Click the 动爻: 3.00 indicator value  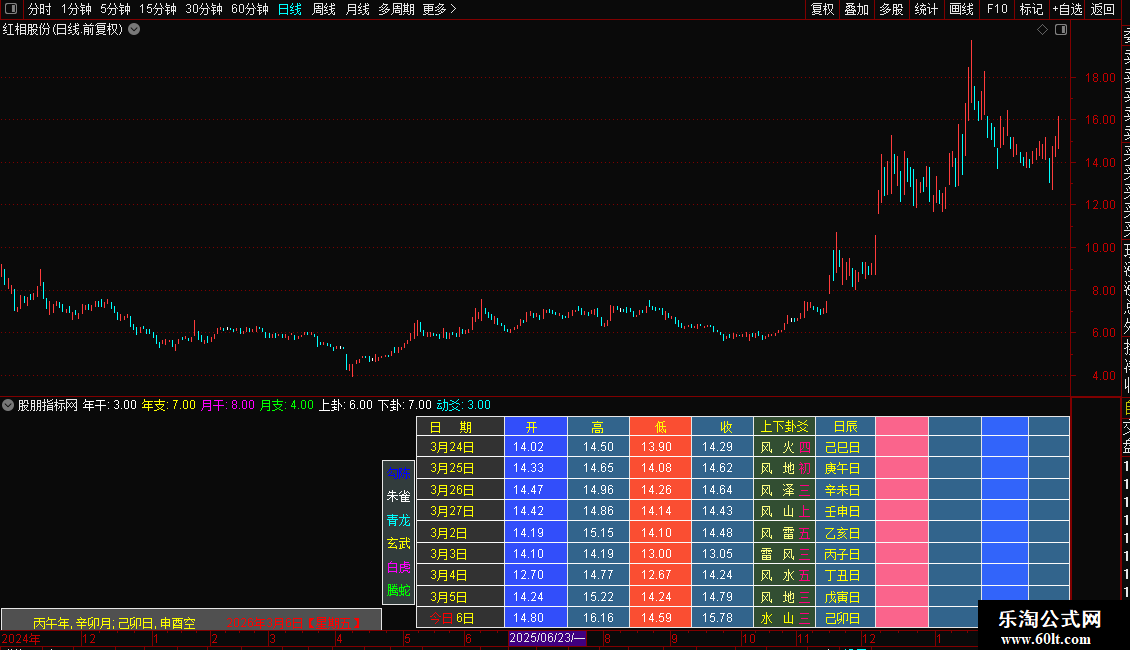[463, 405]
